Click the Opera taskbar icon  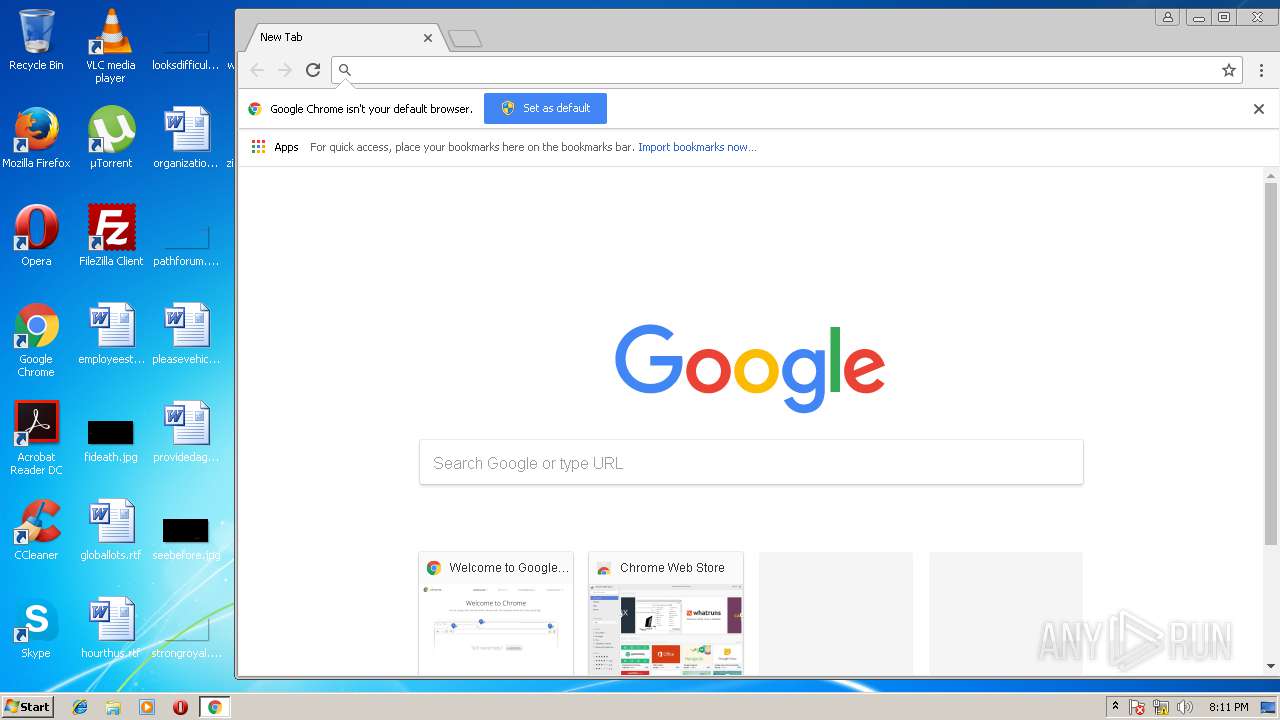tap(180, 707)
